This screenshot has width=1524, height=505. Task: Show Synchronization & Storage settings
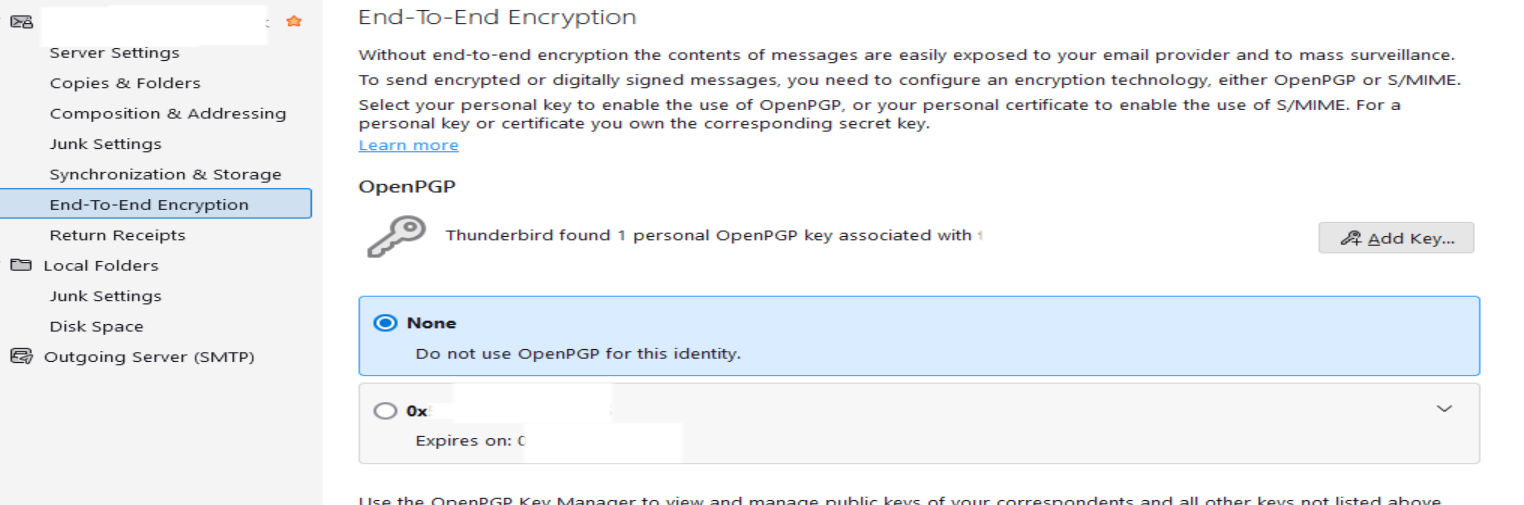click(165, 175)
